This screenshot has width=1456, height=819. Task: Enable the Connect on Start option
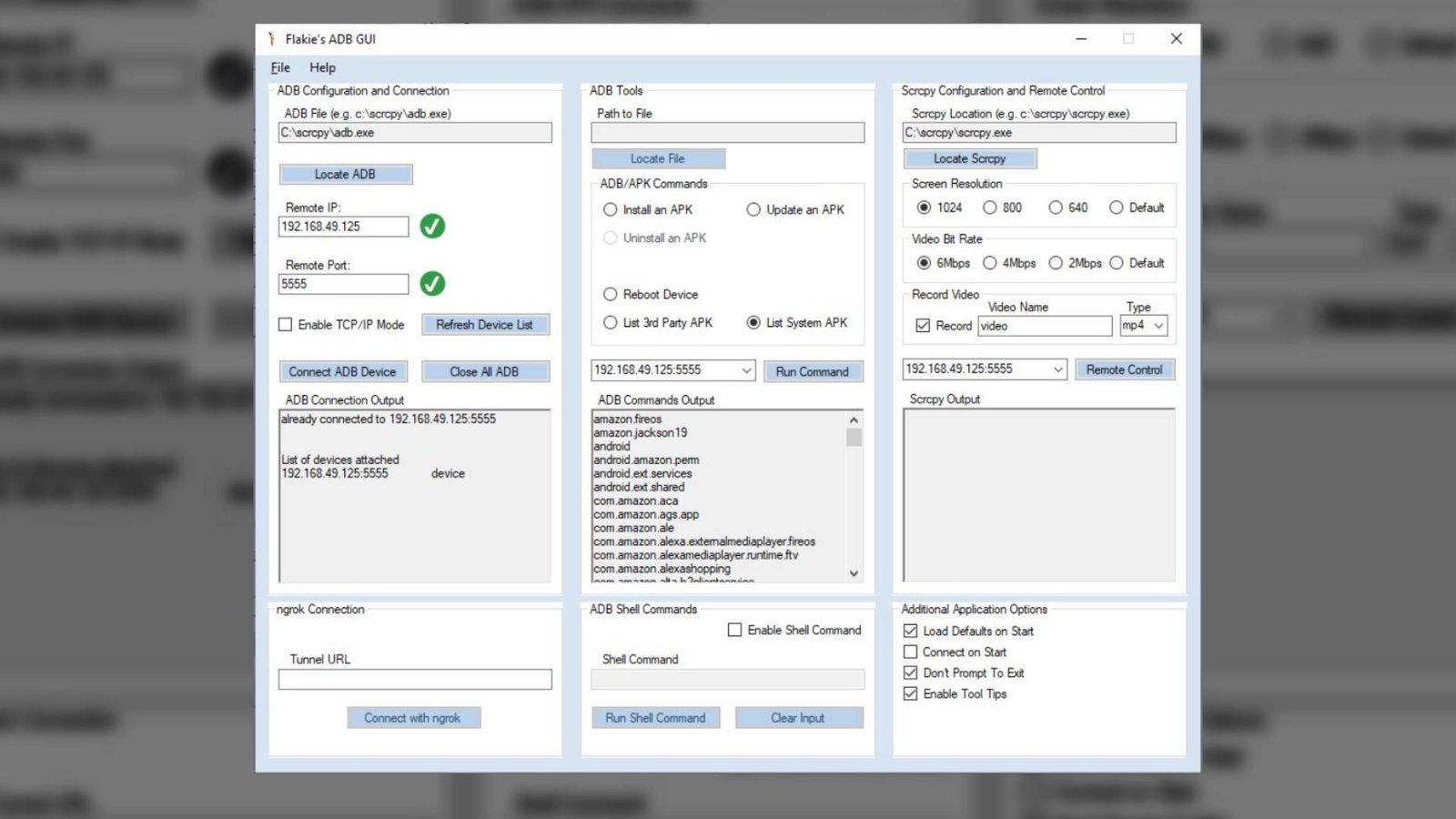(911, 652)
